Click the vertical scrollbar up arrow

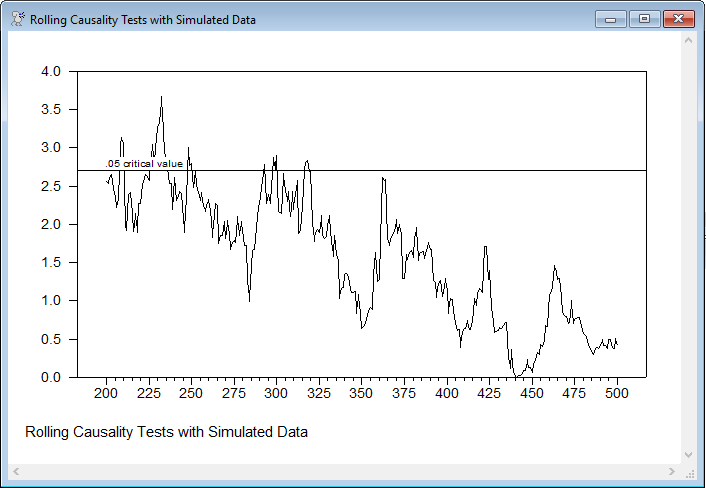click(688, 40)
